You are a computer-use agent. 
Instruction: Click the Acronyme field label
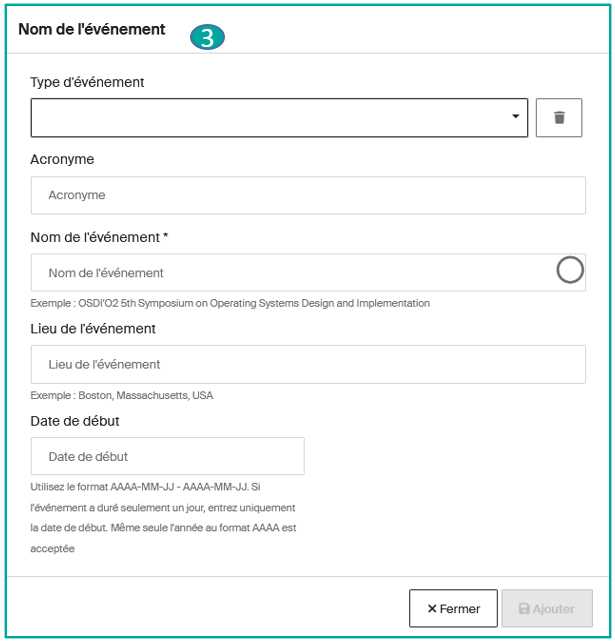click(x=62, y=159)
